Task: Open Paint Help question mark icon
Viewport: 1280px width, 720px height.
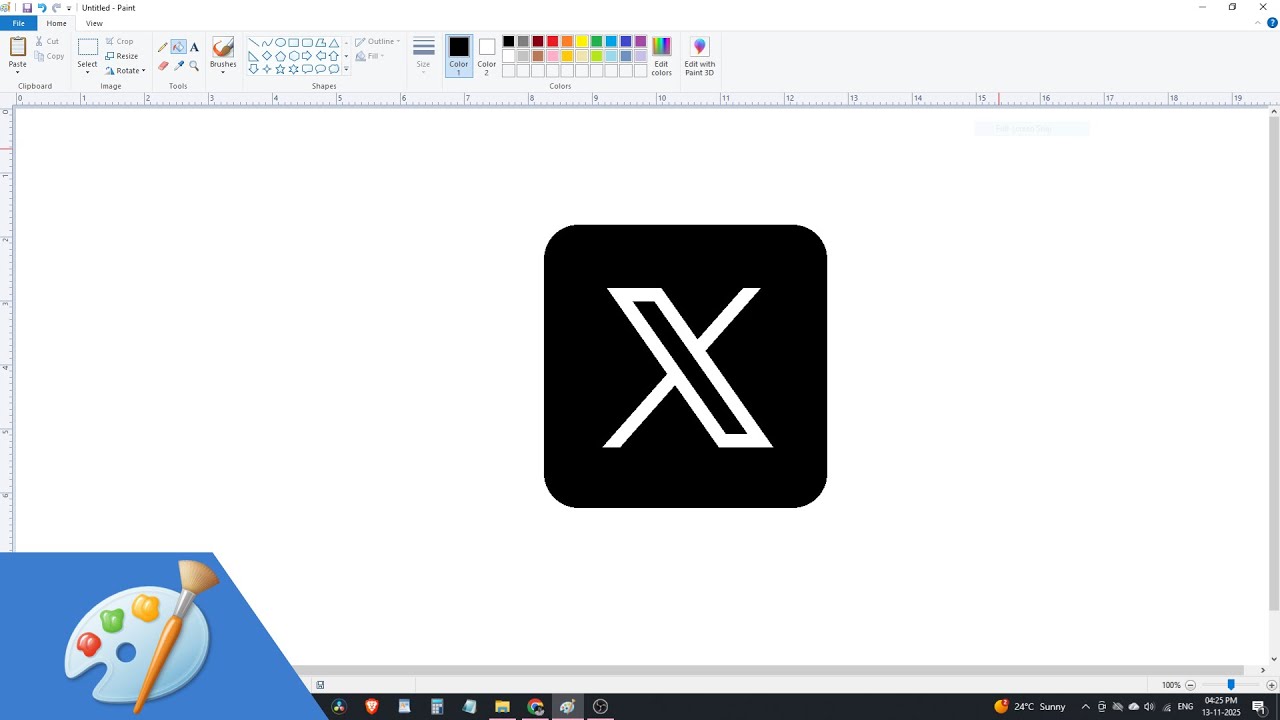Action: click(x=1272, y=23)
